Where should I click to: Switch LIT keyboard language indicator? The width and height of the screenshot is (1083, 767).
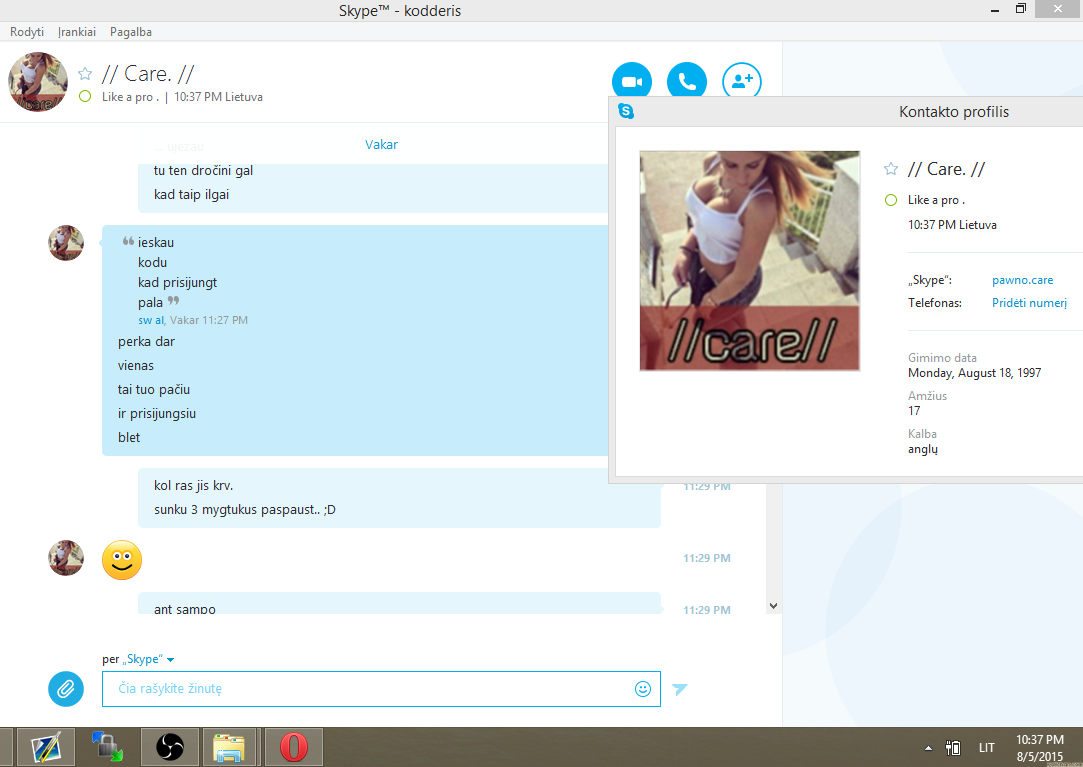click(986, 748)
